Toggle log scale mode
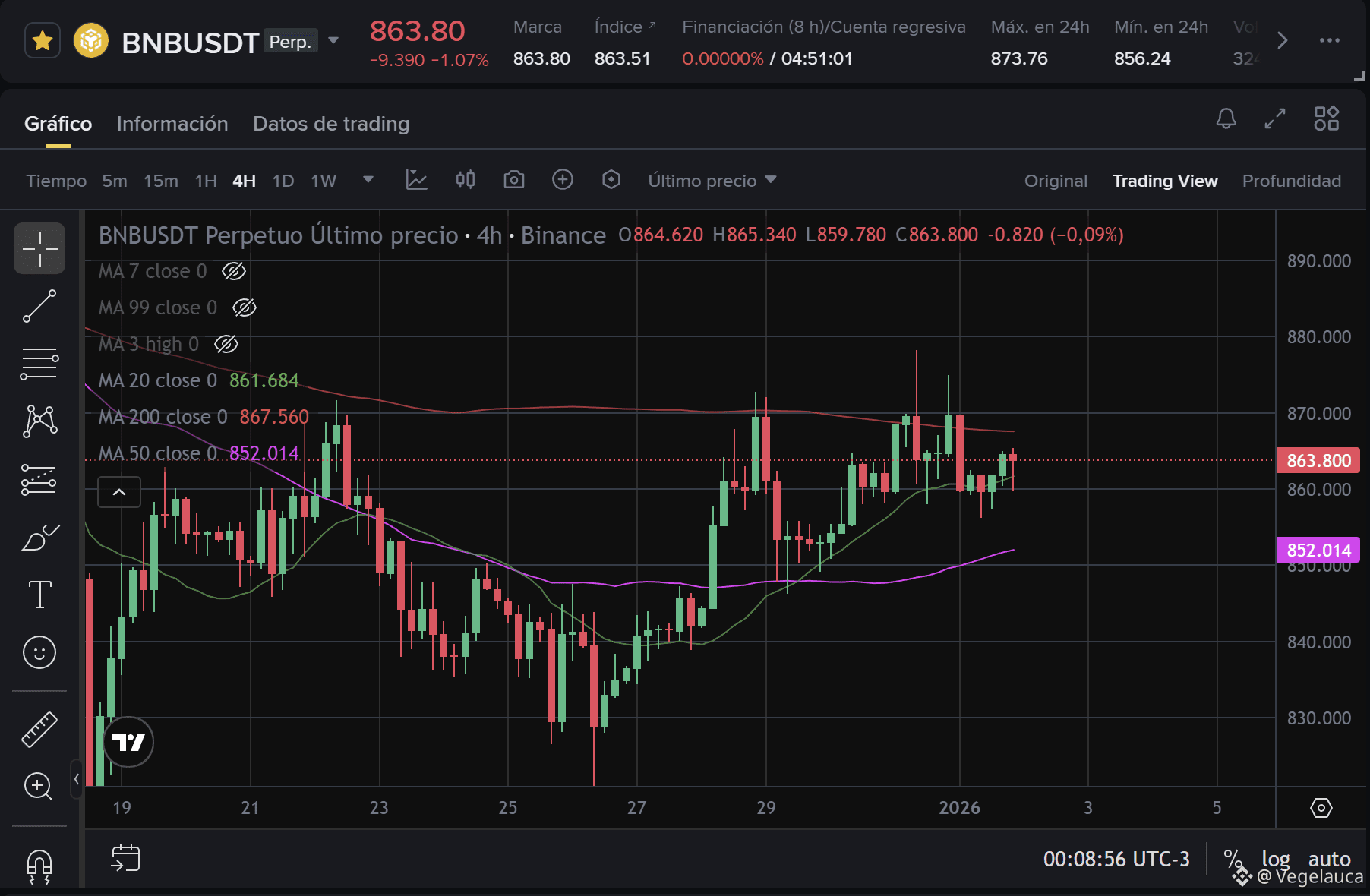1370x896 pixels. [x=1276, y=860]
